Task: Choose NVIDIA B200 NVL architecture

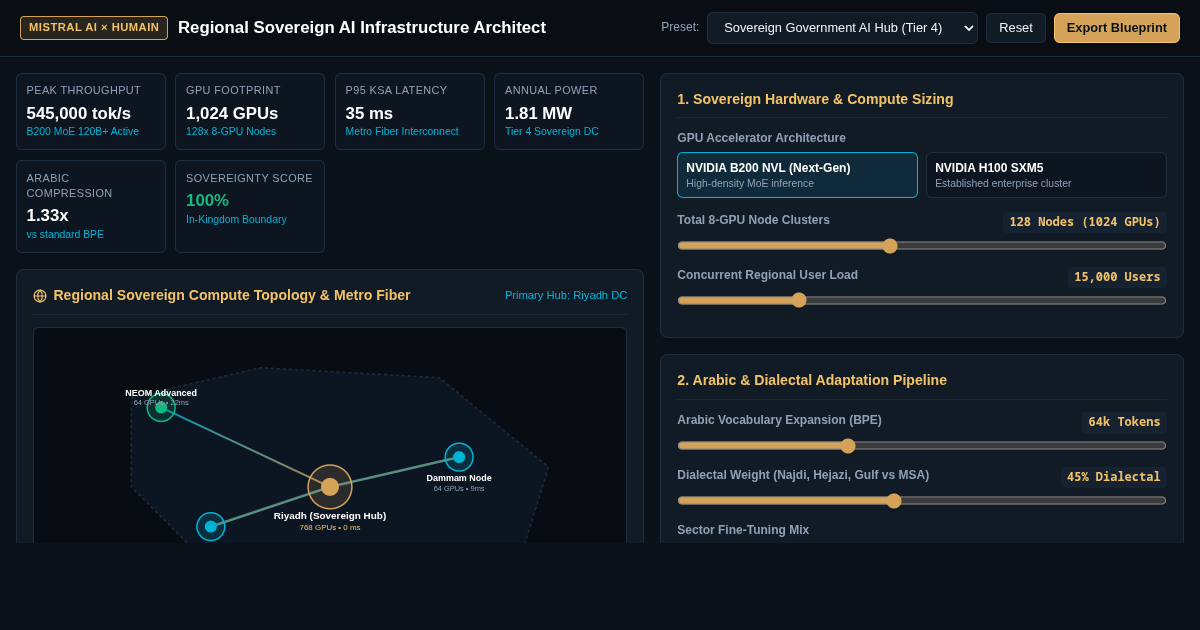Action: [x=797, y=175]
